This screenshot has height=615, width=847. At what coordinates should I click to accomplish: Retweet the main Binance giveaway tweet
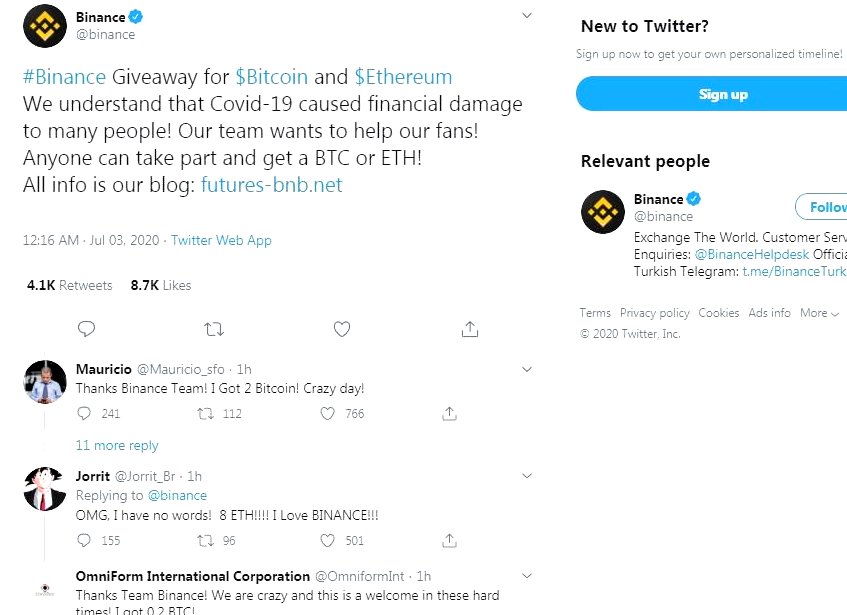click(x=214, y=328)
